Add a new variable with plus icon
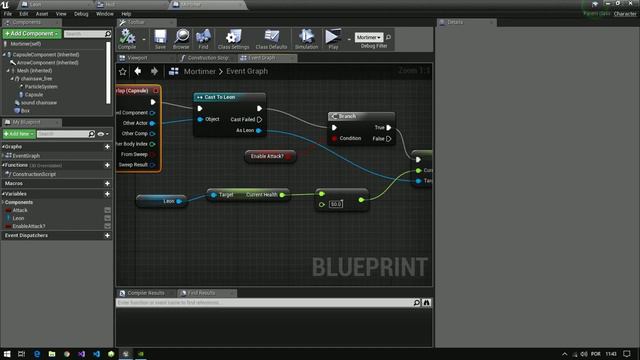 pyautogui.click(x=107, y=194)
